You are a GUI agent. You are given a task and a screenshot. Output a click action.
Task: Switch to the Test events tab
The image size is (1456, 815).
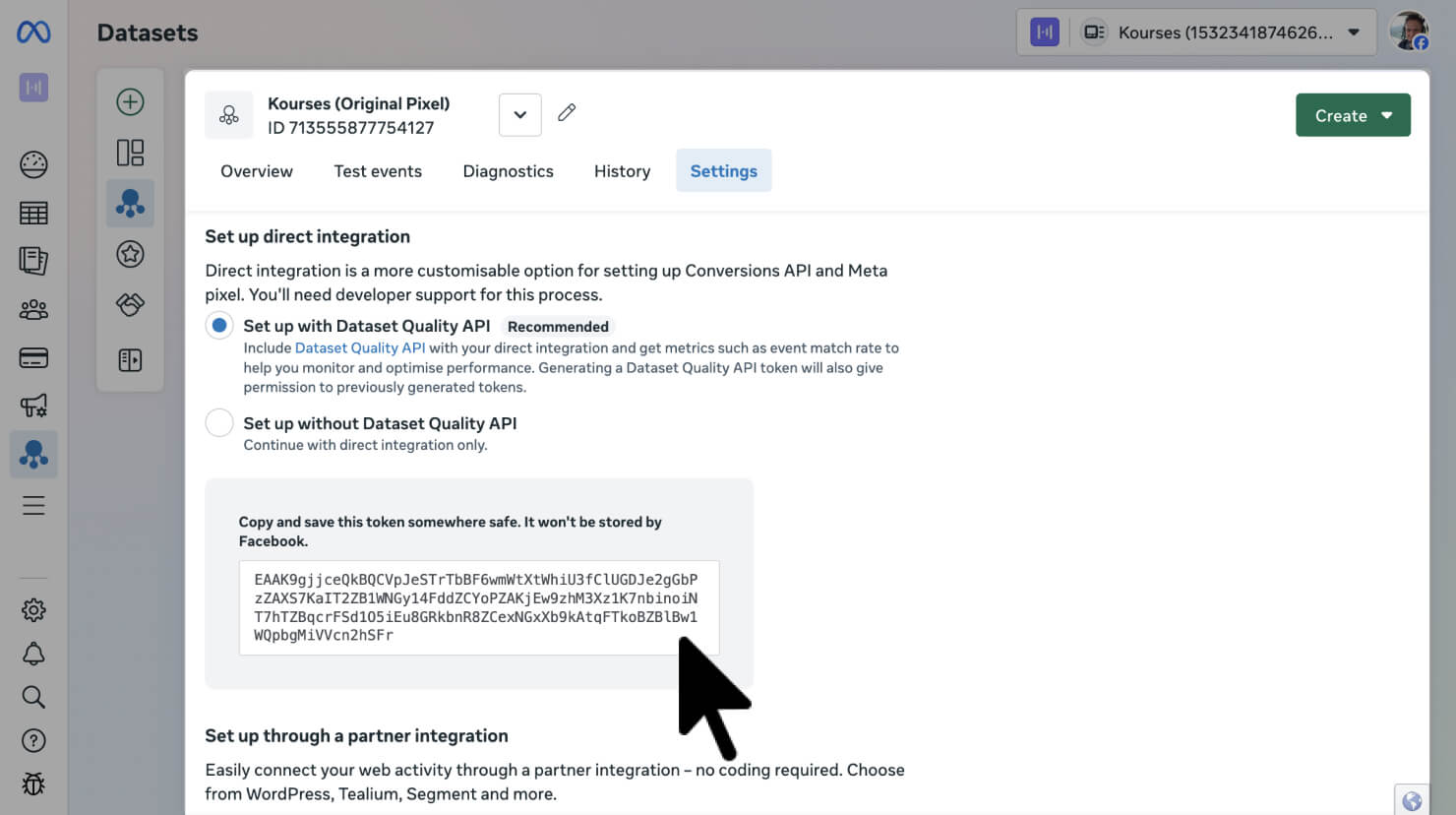click(378, 171)
